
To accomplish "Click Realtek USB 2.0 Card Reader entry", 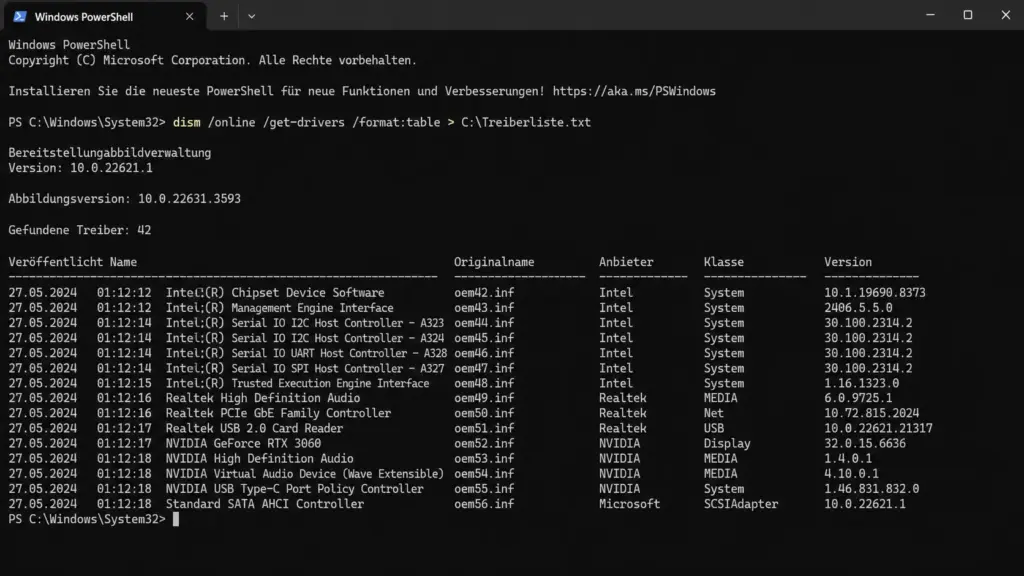I will (x=254, y=428).
